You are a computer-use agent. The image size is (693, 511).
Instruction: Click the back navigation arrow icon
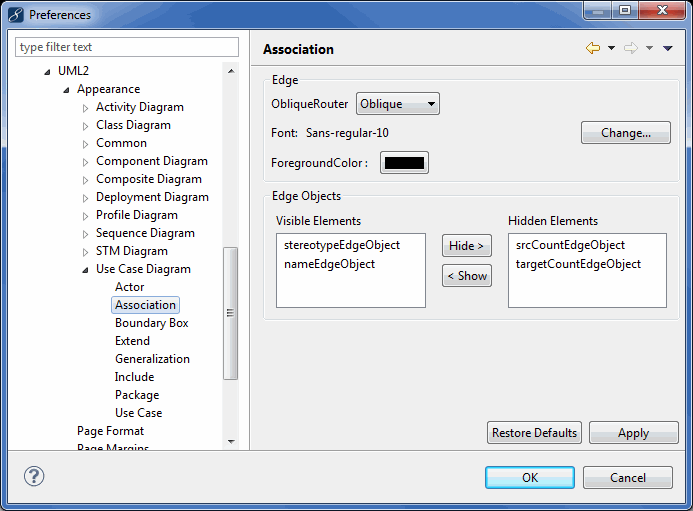click(593, 48)
